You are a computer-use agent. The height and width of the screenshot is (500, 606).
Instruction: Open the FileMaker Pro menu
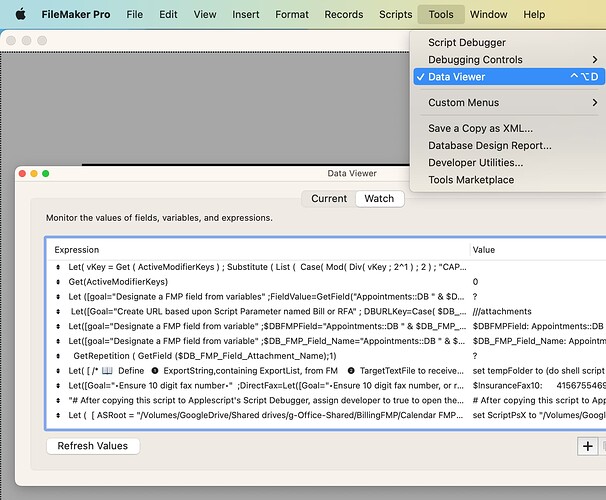tap(76, 15)
